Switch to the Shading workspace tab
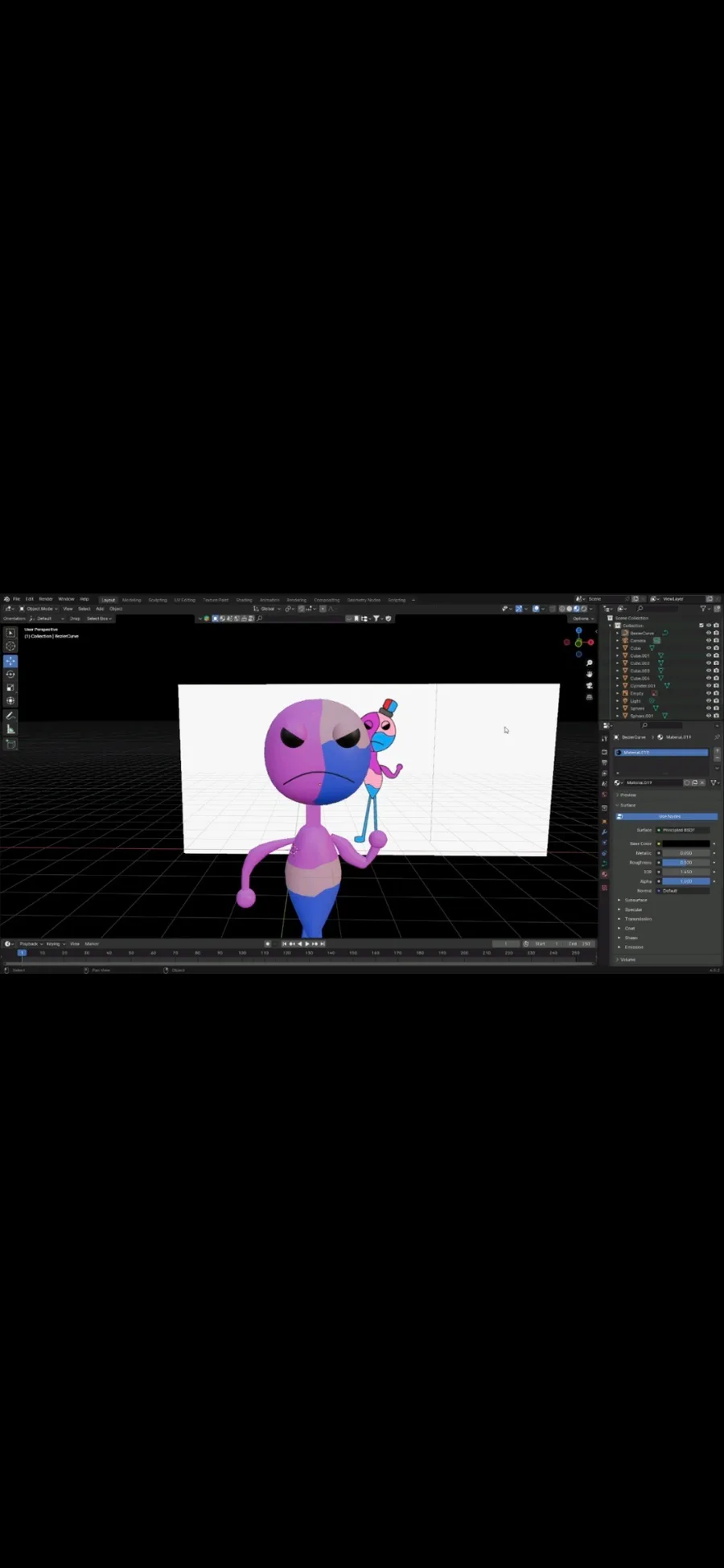 244,600
